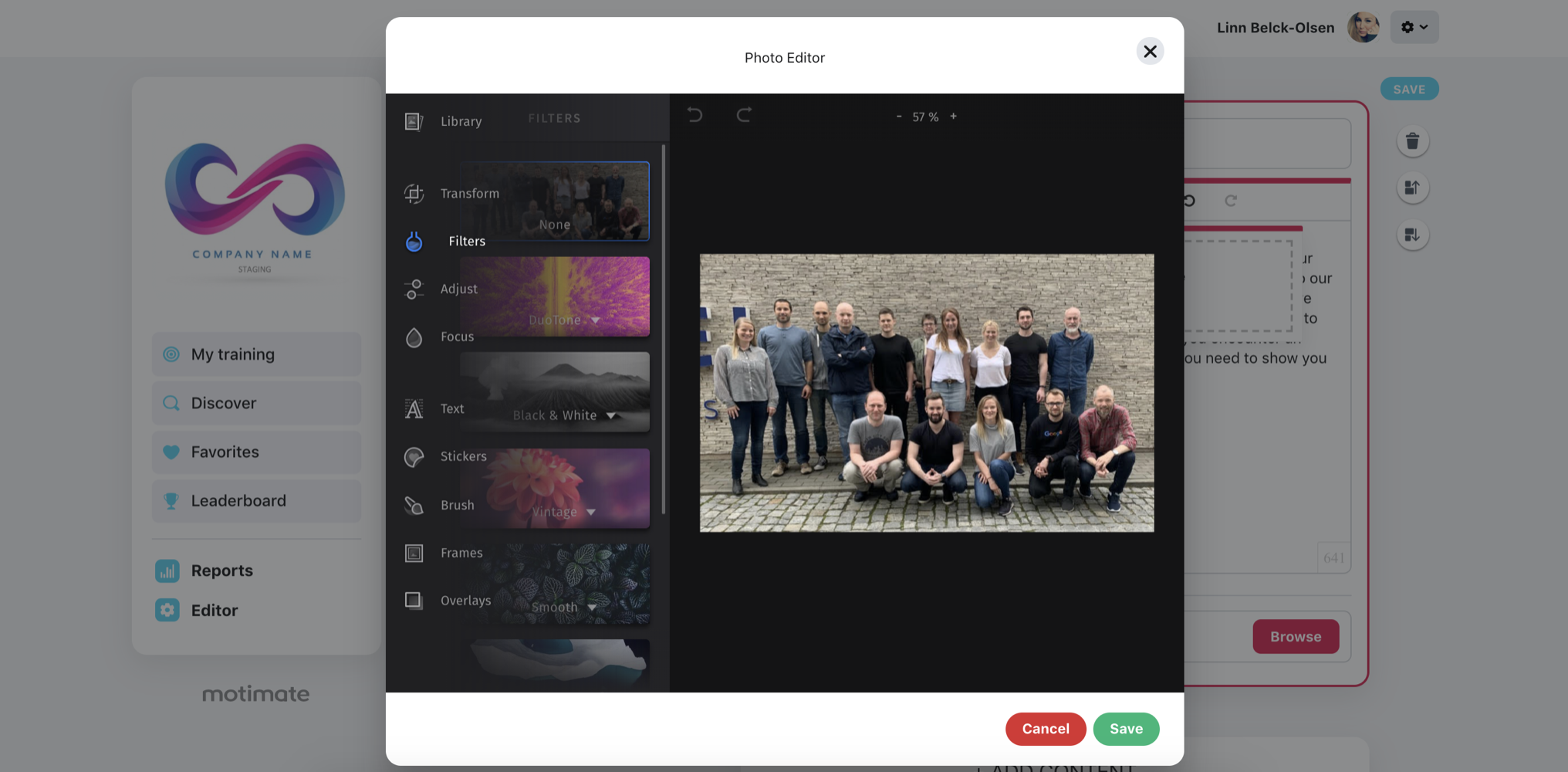Open the Adjust menu label
Image resolution: width=1568 pixels, height=772 pixels.
(x=459, y=289)
